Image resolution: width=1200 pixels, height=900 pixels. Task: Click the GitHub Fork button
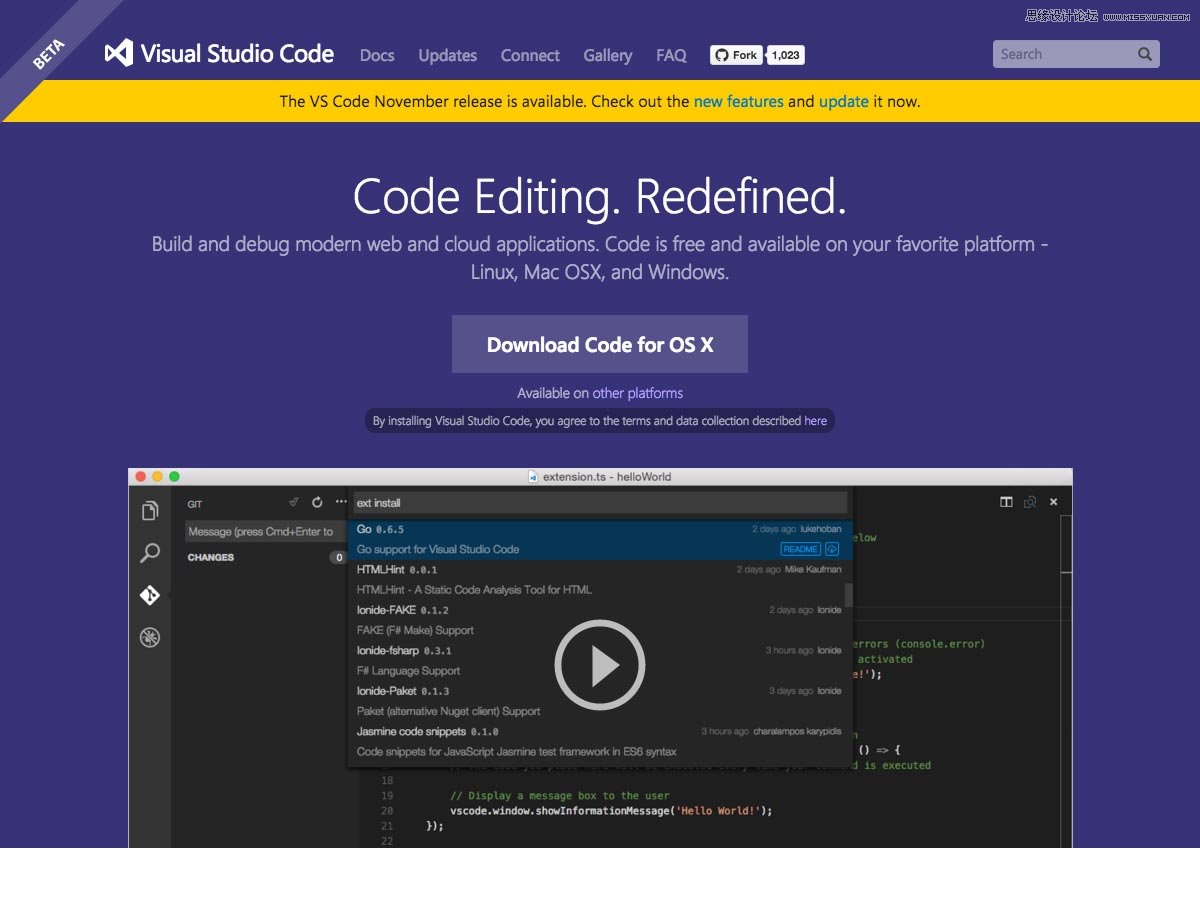[736, 55]
